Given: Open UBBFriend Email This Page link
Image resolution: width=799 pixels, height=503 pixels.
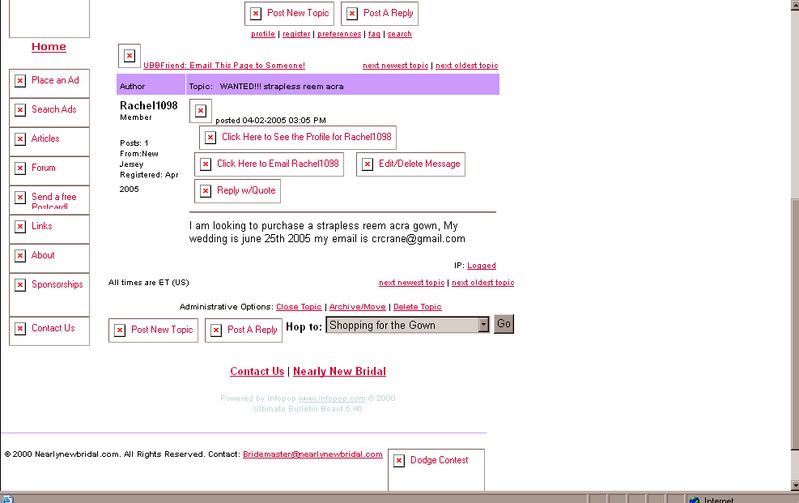Looking at the screenshot, I should click(224, 65).
